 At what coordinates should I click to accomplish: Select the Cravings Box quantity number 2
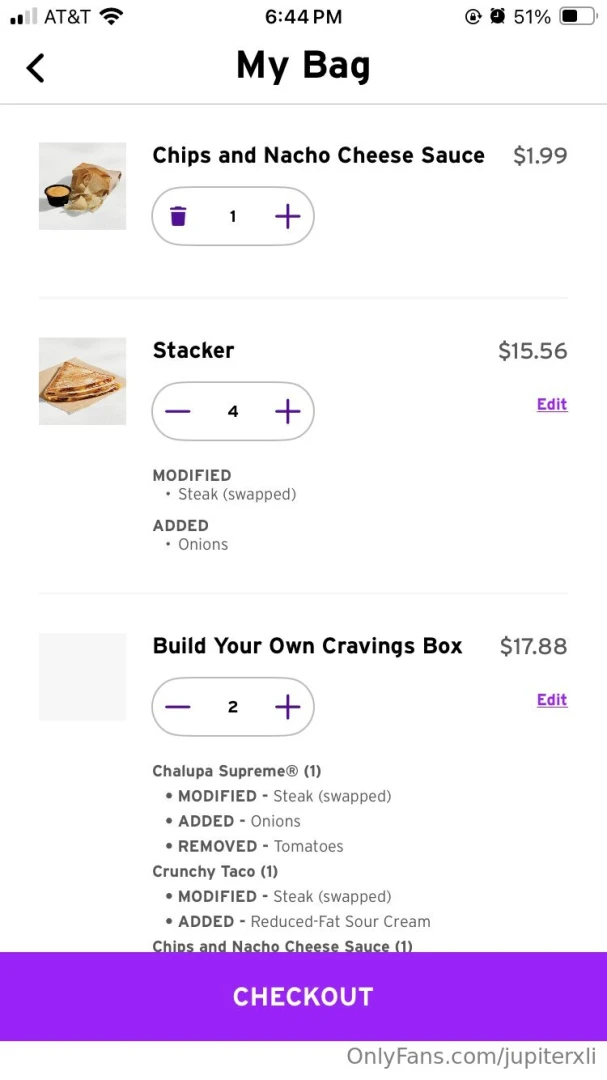(x=232, y=706)
